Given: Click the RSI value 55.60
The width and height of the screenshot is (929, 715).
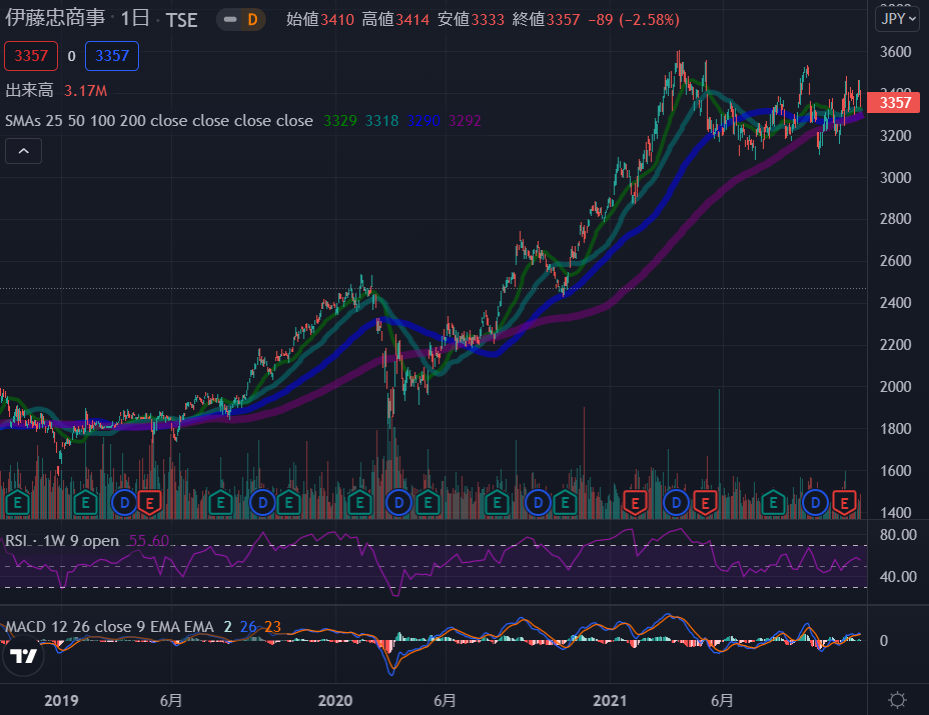Looking at the screenshot, I should click(149, 540).
